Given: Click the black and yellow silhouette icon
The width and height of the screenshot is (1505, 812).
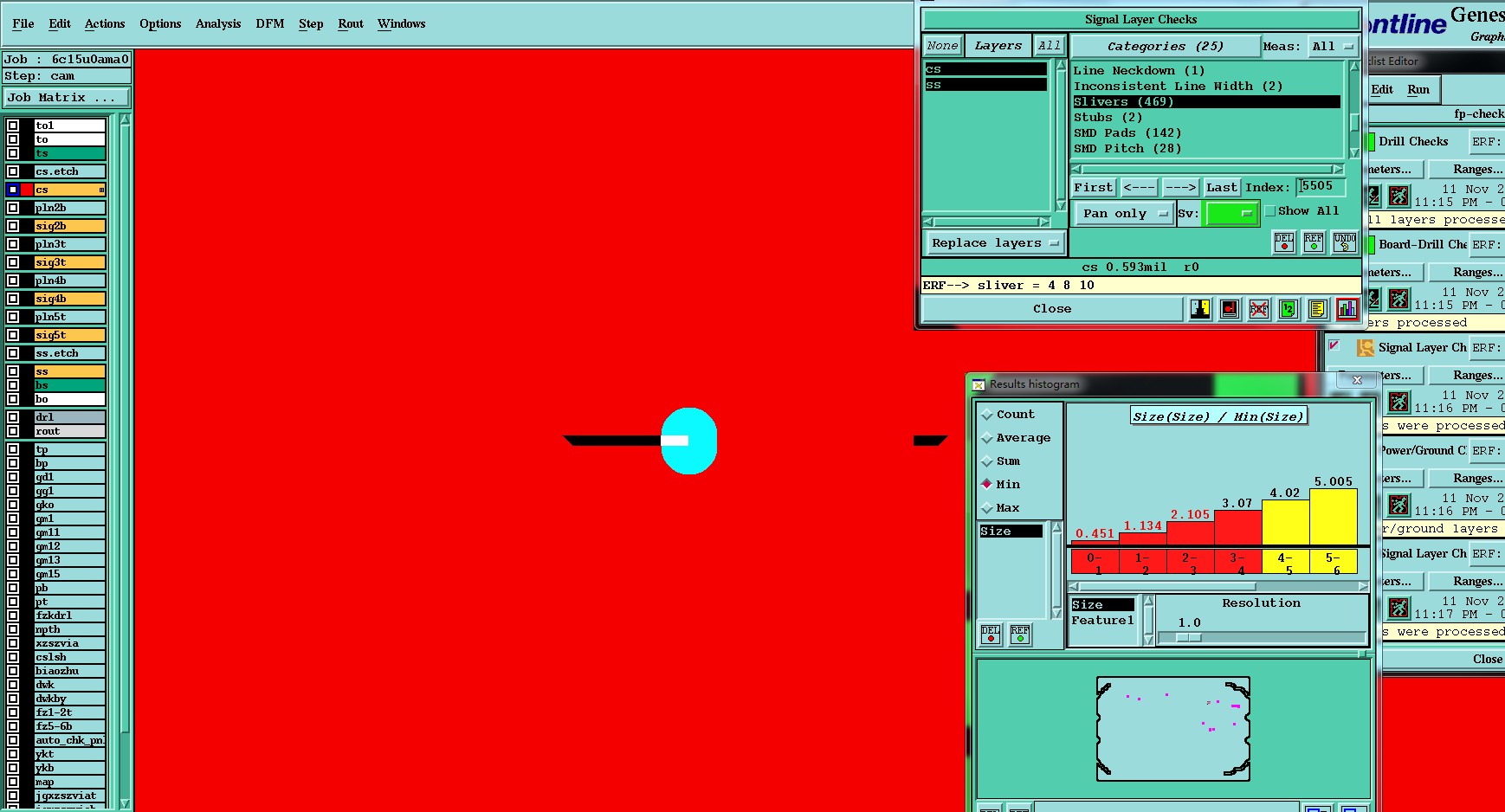Looking at the screenshot, I should pyautogui.click(x=1200, y=309).
